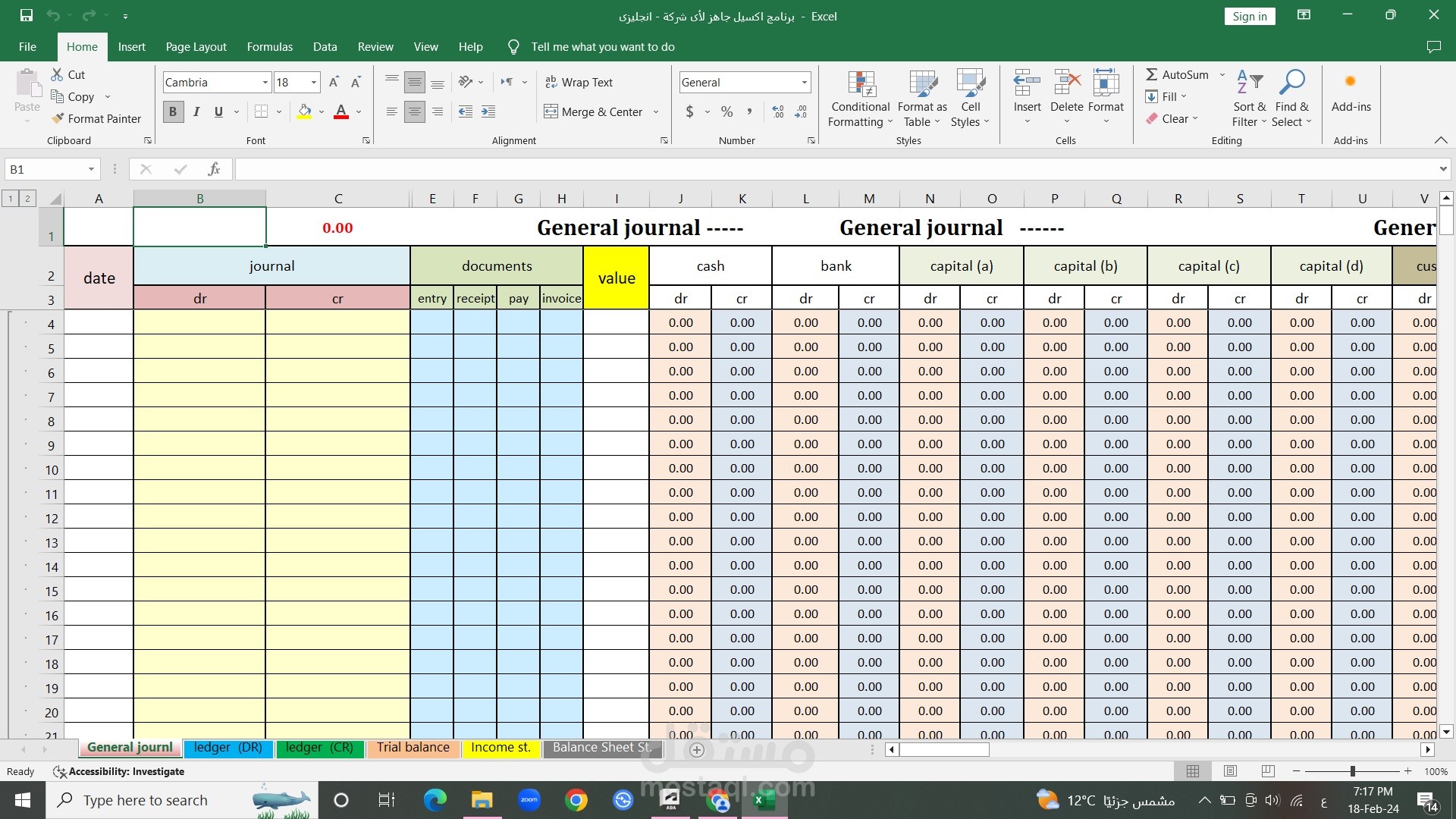Open the Comments icon top right
This screenshot has width=1456, height=819.
coord(1433,47)
